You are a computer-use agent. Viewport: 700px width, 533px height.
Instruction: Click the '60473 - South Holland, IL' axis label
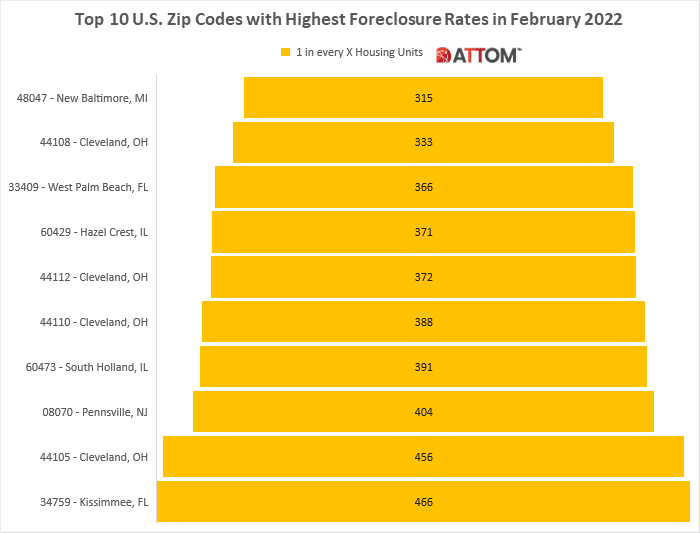point(82,367)
